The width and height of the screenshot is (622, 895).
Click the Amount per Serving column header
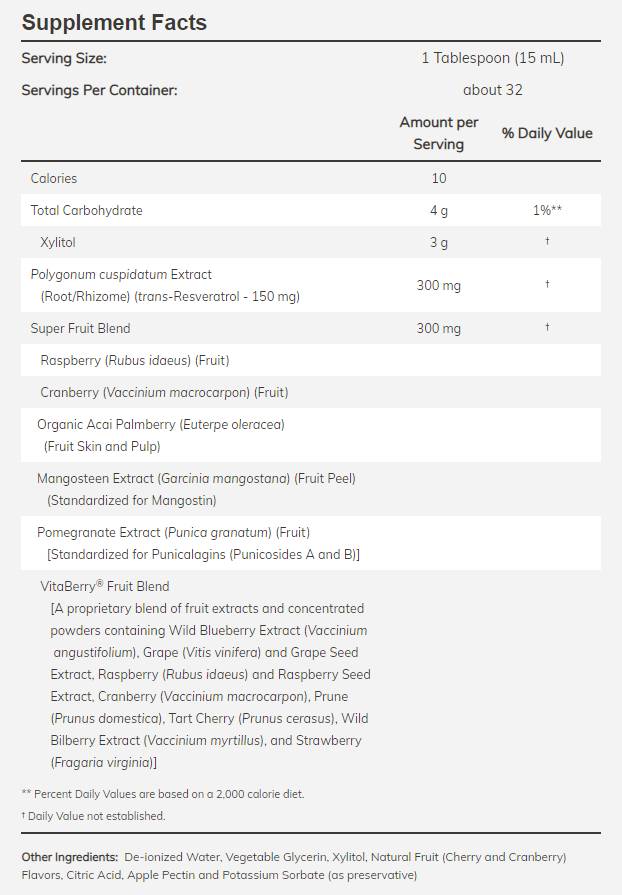pos(439,133)
